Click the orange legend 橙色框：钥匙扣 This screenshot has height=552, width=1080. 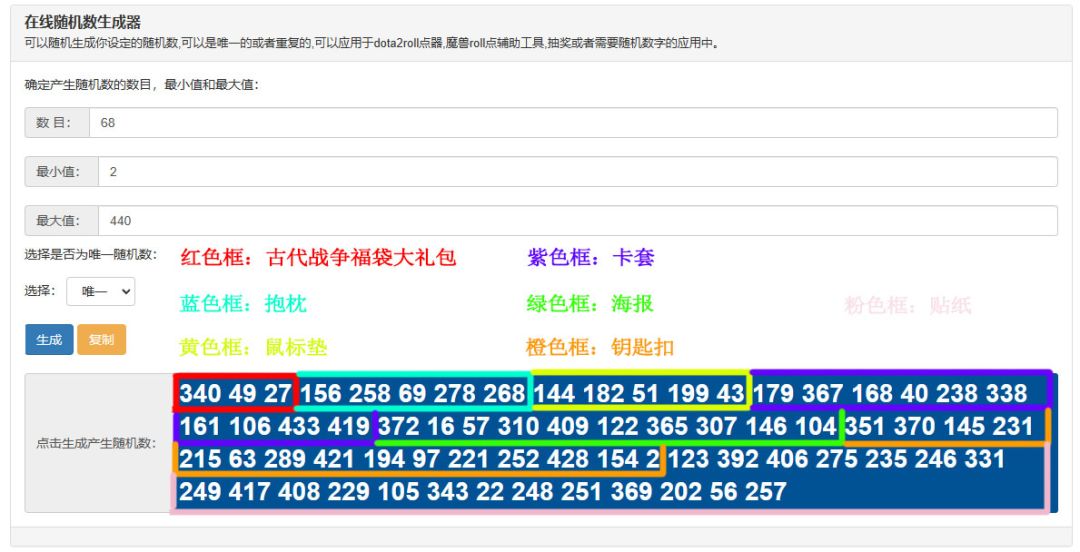(600, 347)
